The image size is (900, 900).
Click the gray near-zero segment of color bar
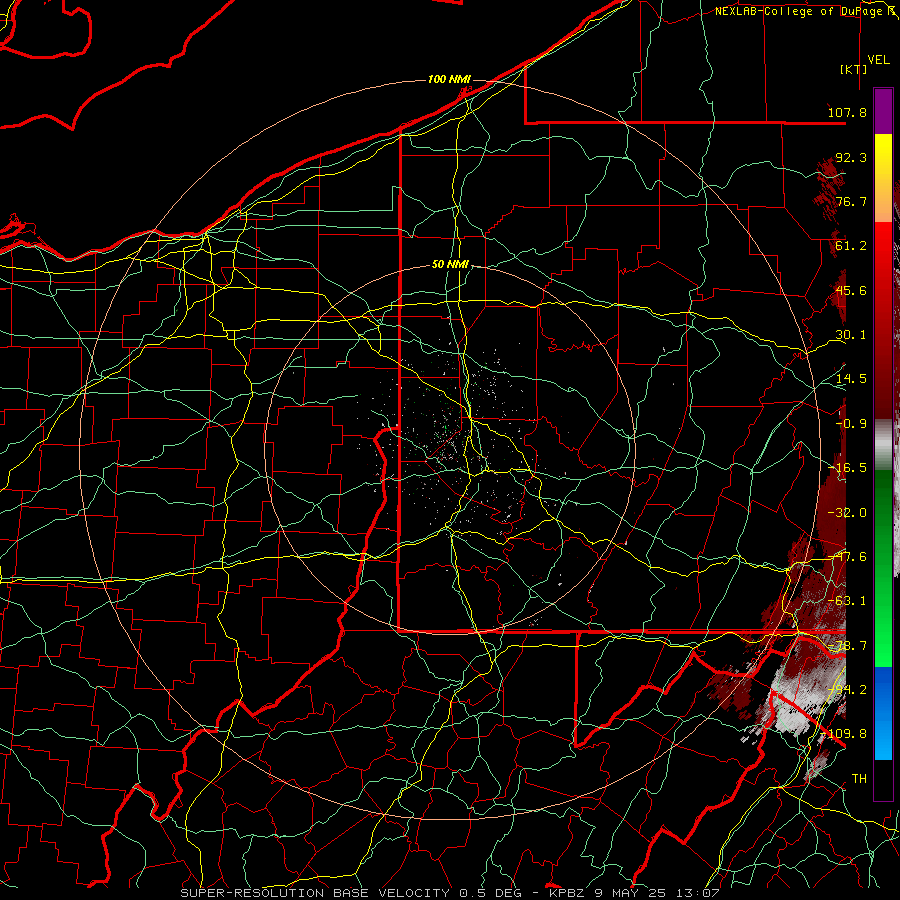[x=883, y=445]
